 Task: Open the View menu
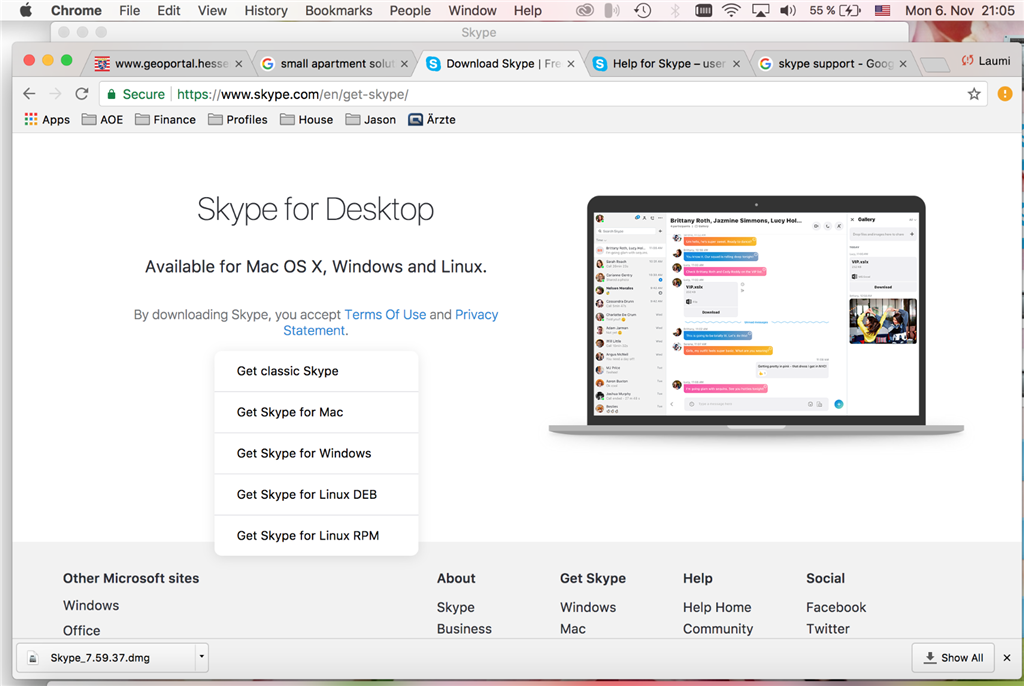212,10
